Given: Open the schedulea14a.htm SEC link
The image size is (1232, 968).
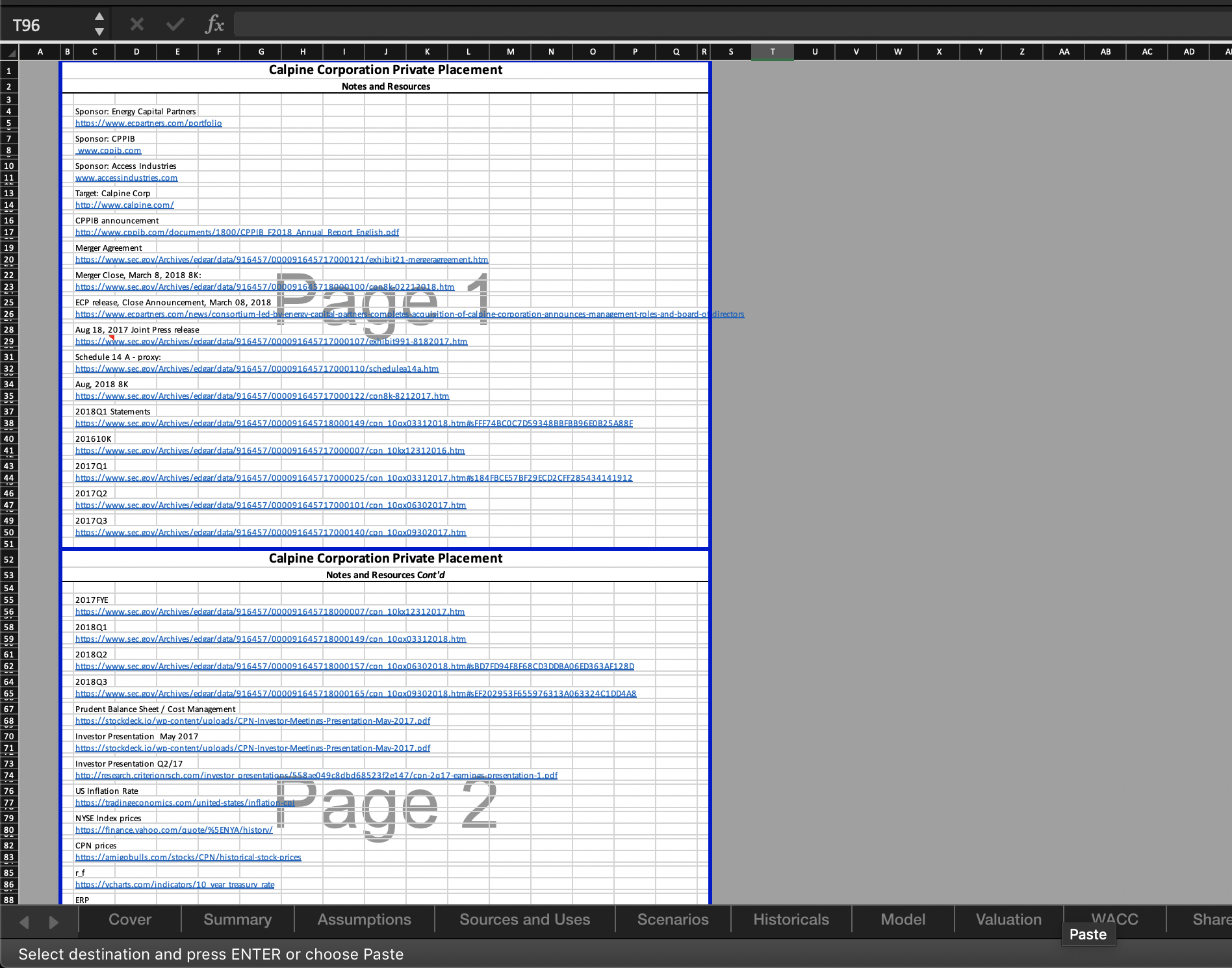Looking at the screenshot, I should pos(257,369).
